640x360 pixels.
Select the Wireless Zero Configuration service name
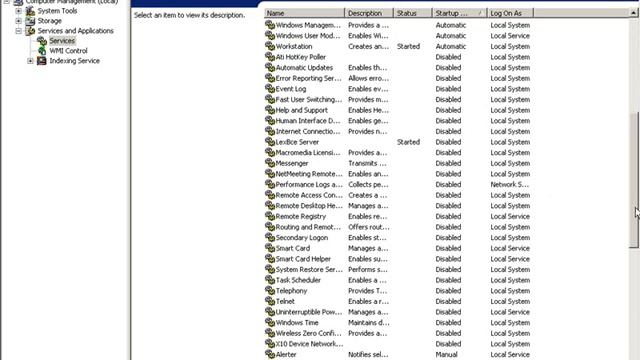[x=309, y=333]
